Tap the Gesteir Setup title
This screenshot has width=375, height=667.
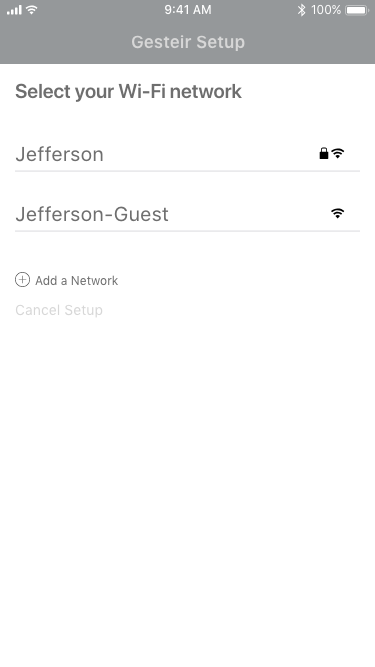188,42
